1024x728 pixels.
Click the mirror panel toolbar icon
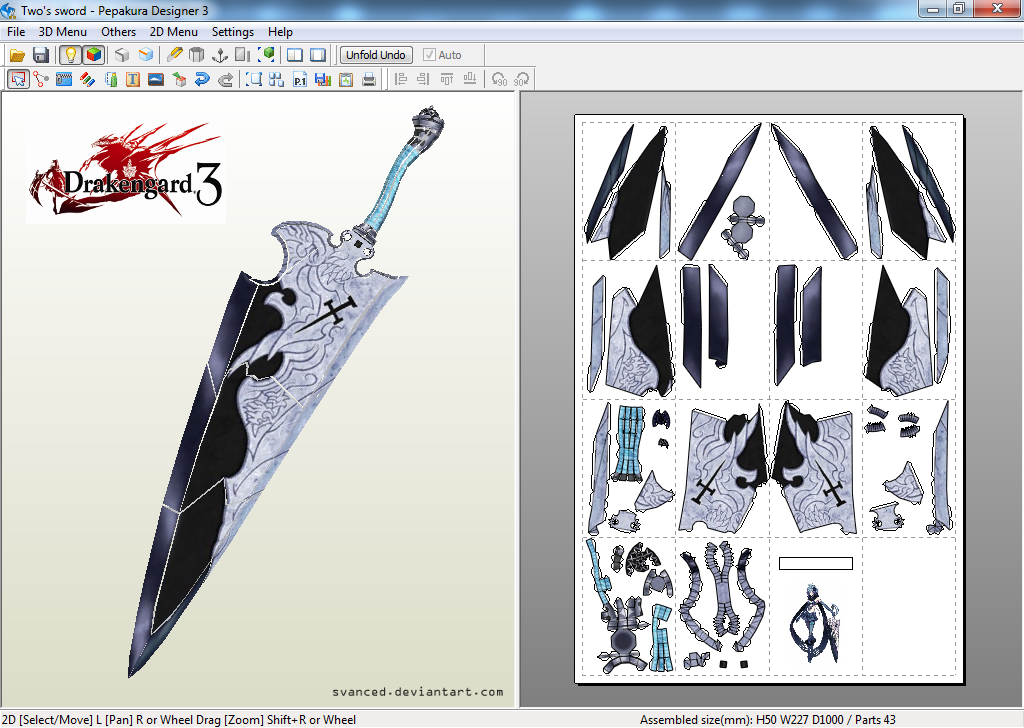tap(242, 55)
